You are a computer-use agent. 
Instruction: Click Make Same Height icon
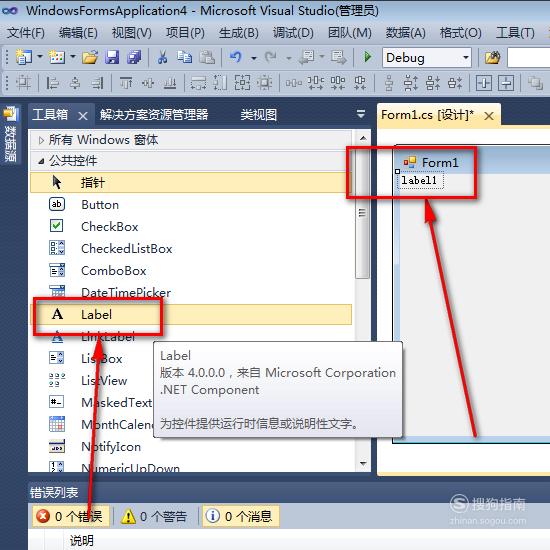220,83
